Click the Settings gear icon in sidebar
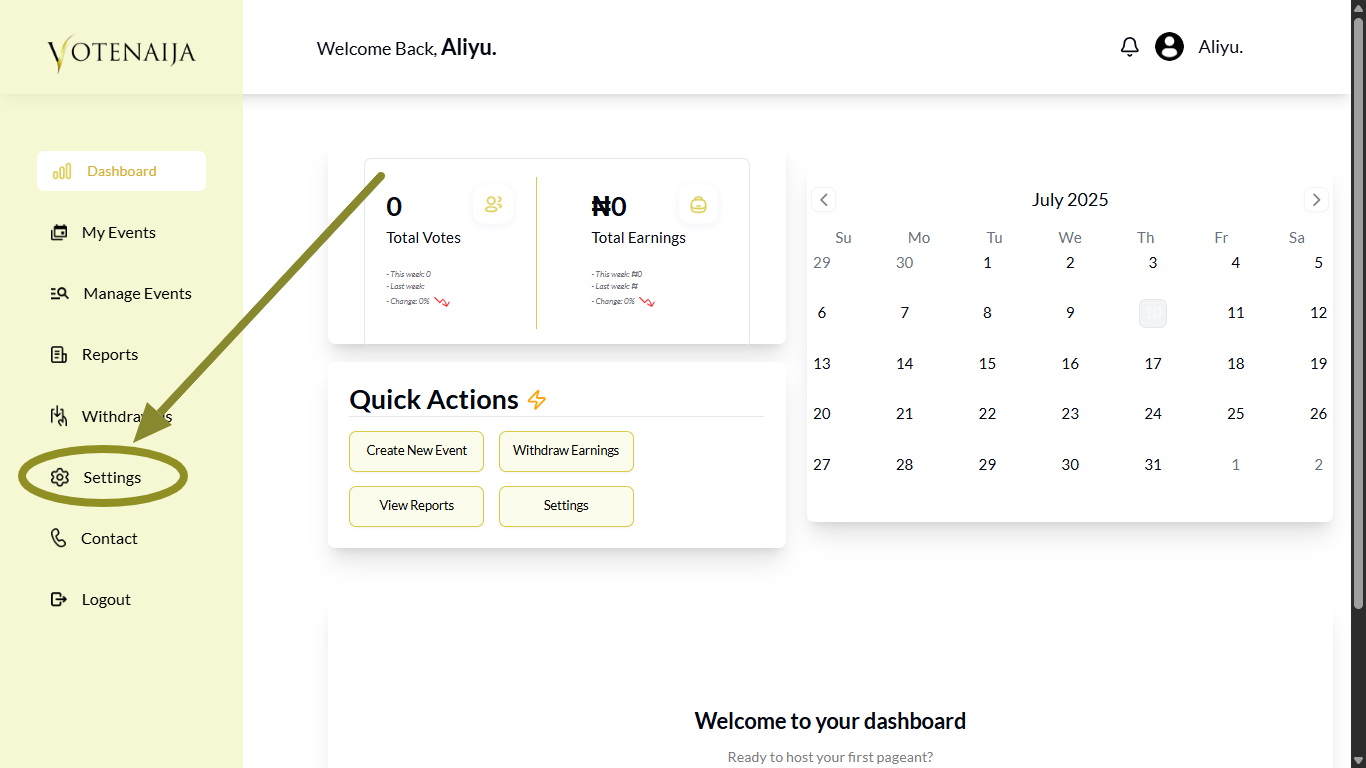Image resolution: width=1366 pixels, height=768 pixels. pos(60,477)
